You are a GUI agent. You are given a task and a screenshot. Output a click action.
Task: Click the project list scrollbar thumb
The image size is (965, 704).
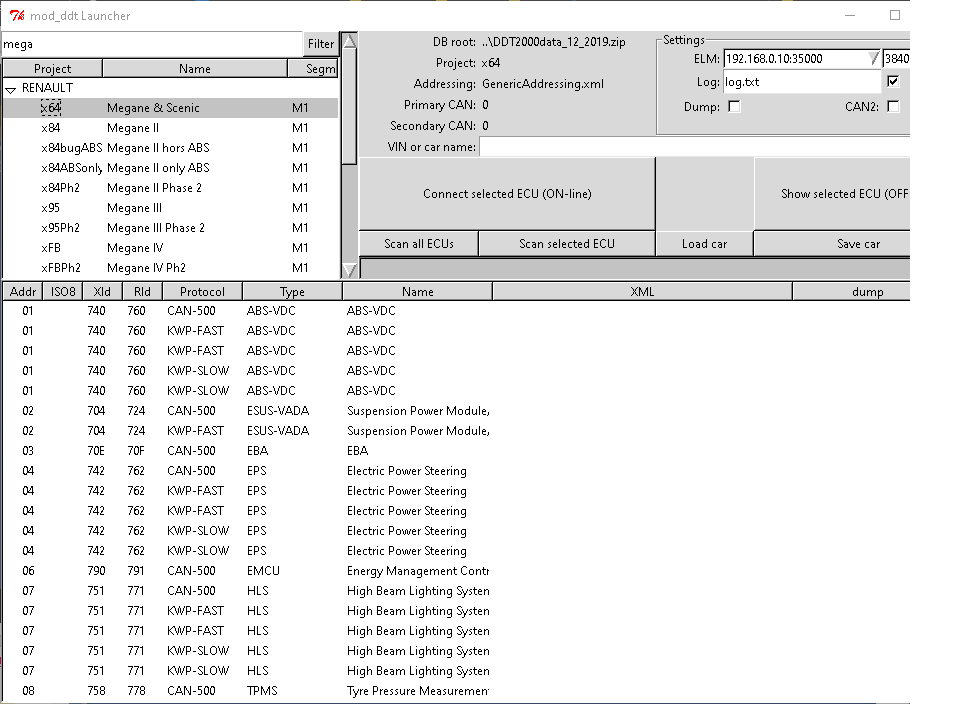pos(350,106)
